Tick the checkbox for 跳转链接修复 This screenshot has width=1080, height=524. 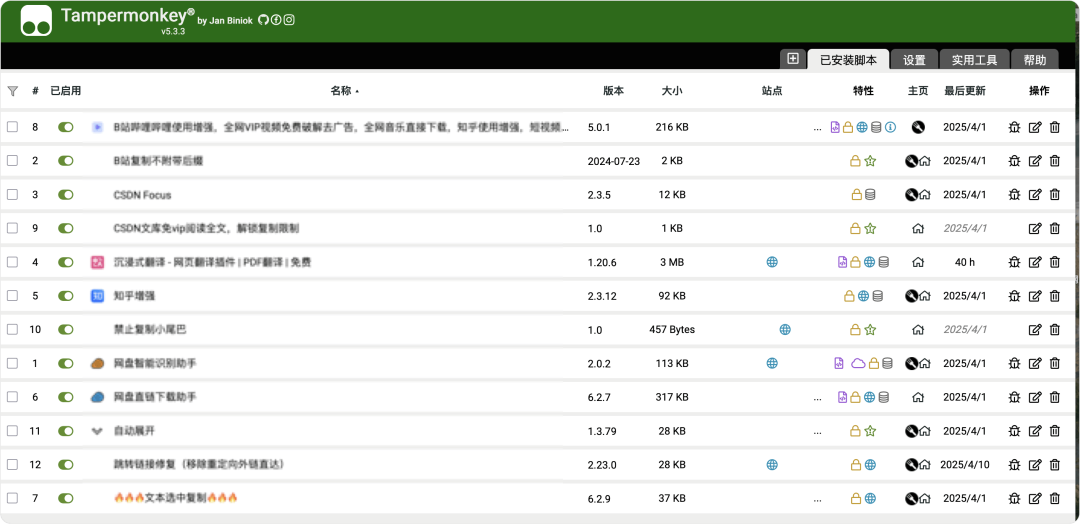[12, 464]
